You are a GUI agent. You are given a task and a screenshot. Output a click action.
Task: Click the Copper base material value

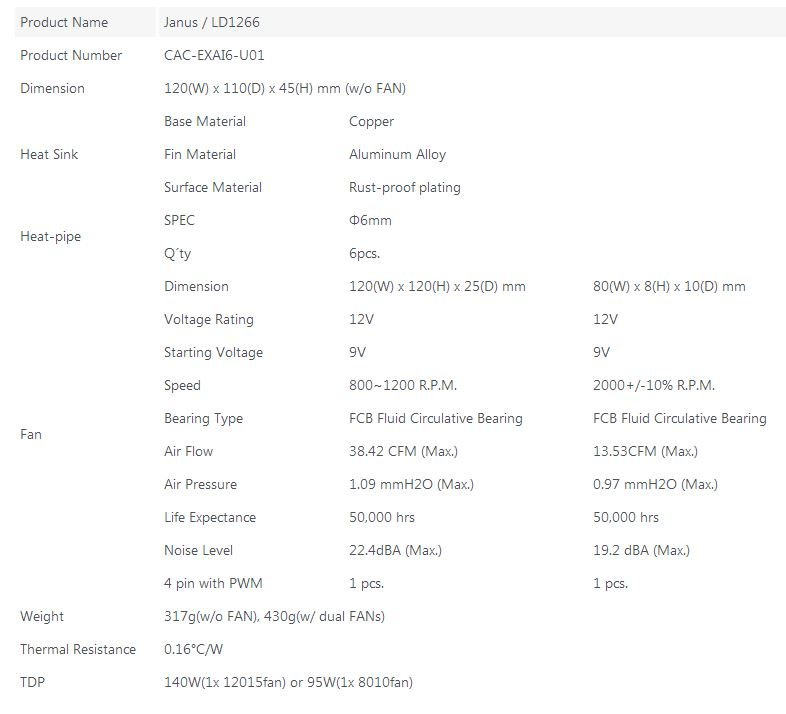click(x=371, y=121)
